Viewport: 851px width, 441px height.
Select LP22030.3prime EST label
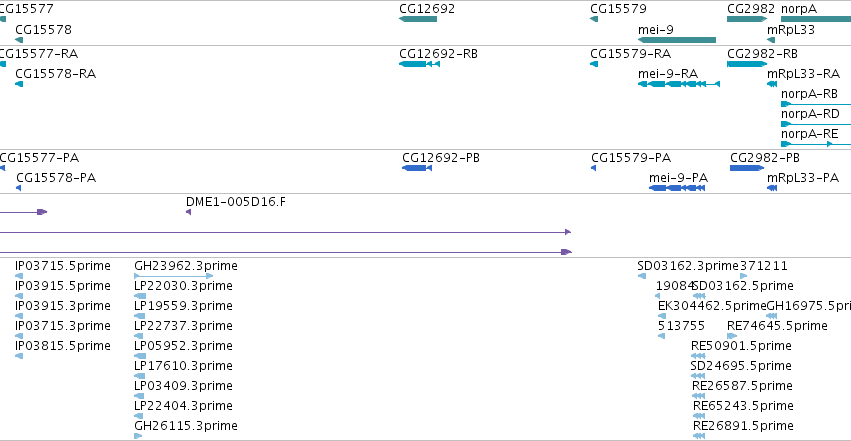pos(183,286)
